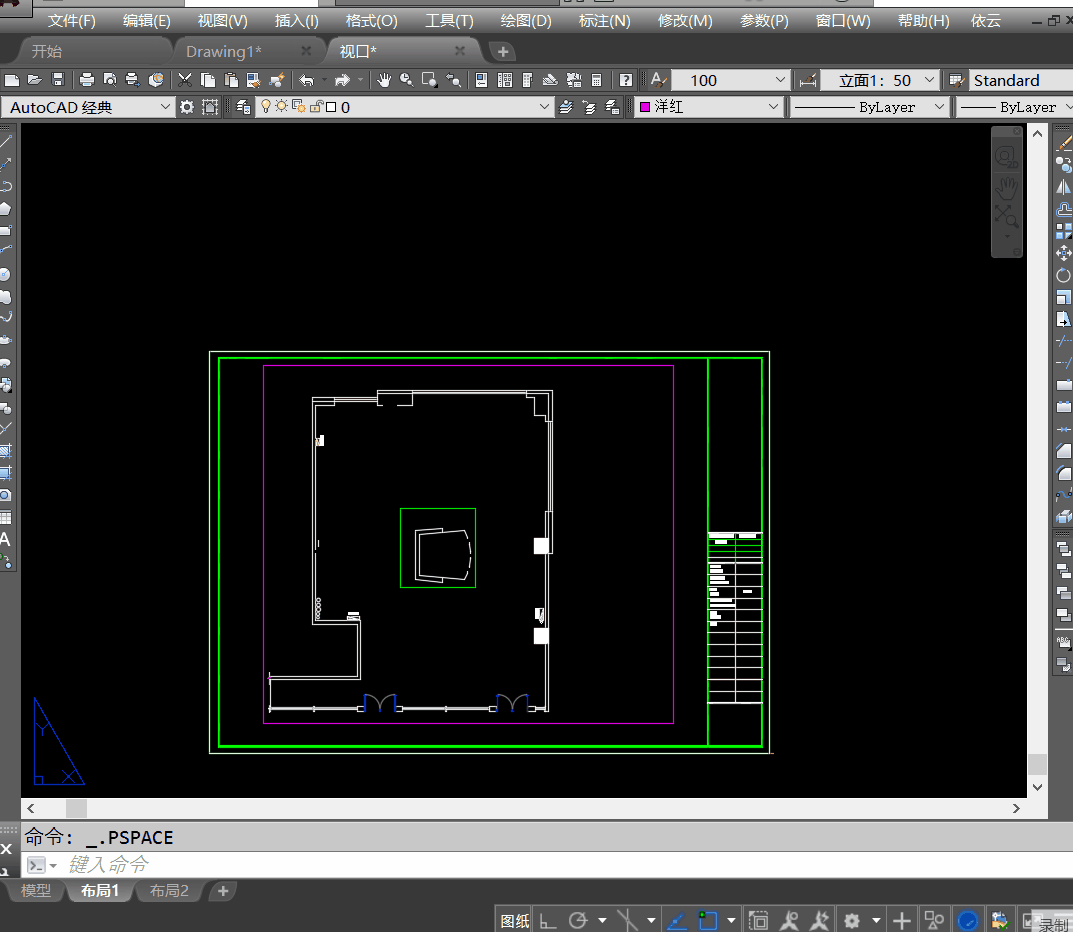
Task: Toggle paper/model space with 图纸 button
Action: 515,920
